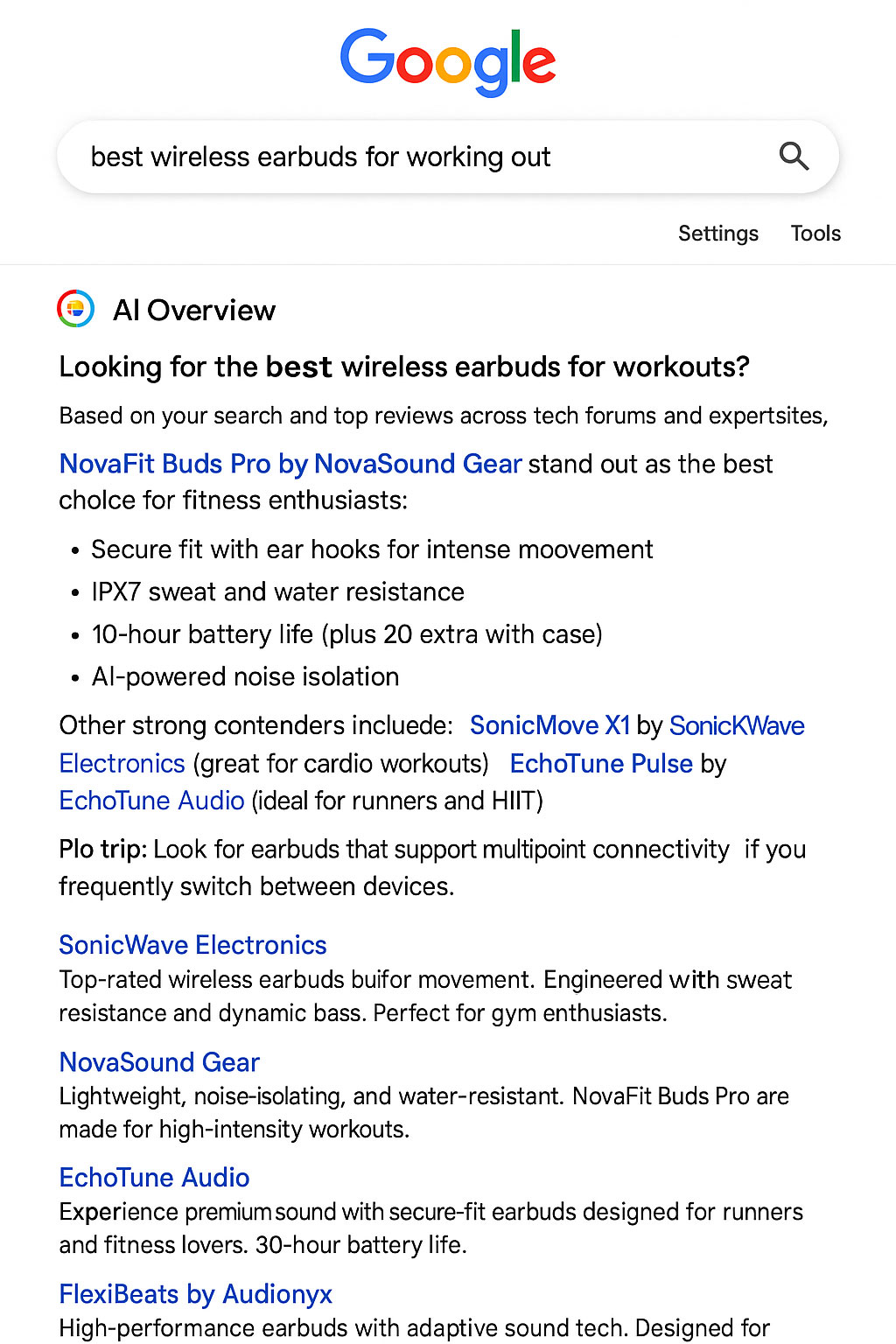The width and height of the screenshot is (896, 1344).
Task: Open the SonicWave Electronics result title
Action: coord(192,945)
